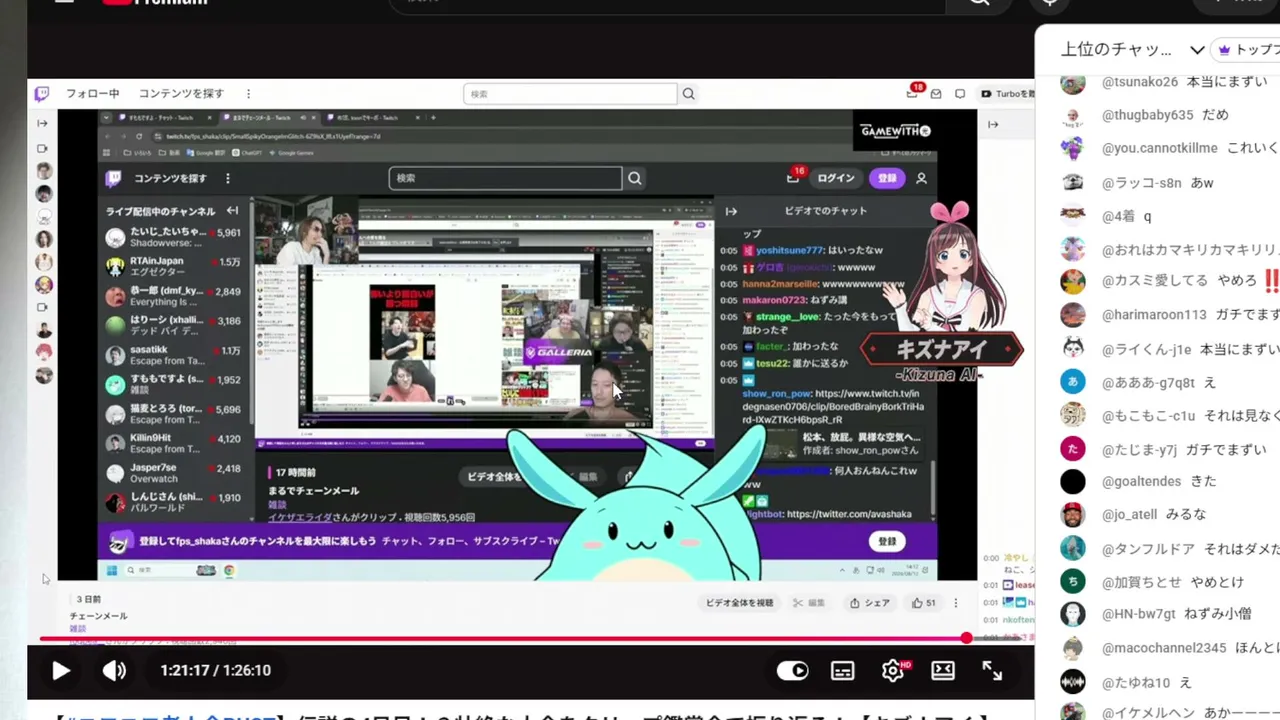Click the シェア share button
The image size is (1280, 720).
point(869,603)
